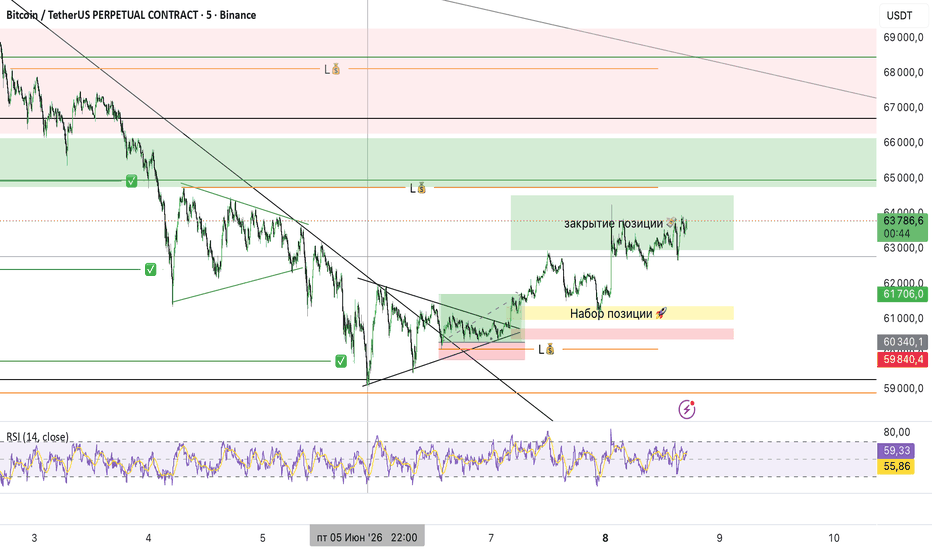This screenshot has width=932, height=550.
Task: Click the purple lightning bolt replay icon
Action: (687, 409)
